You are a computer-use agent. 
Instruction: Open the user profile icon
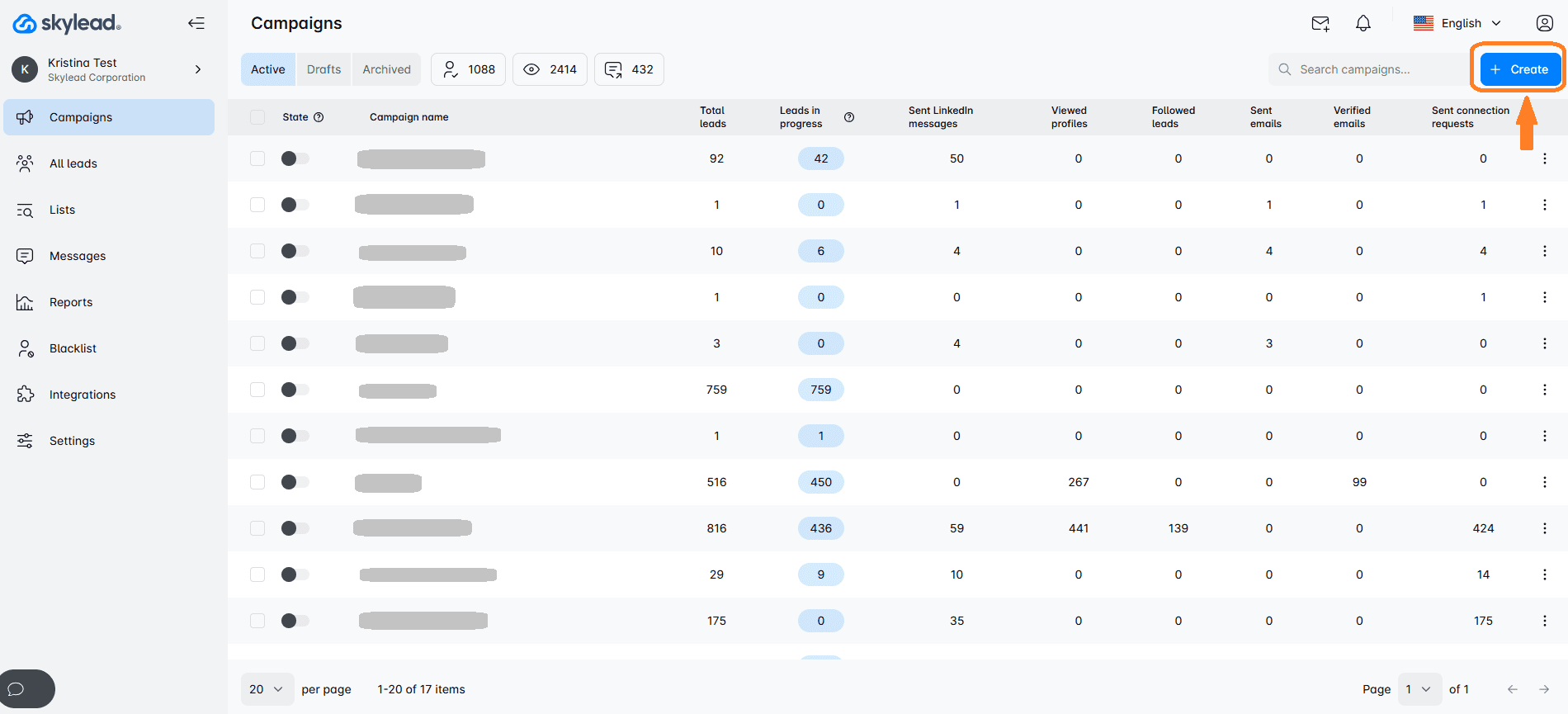coord(1544,24)
